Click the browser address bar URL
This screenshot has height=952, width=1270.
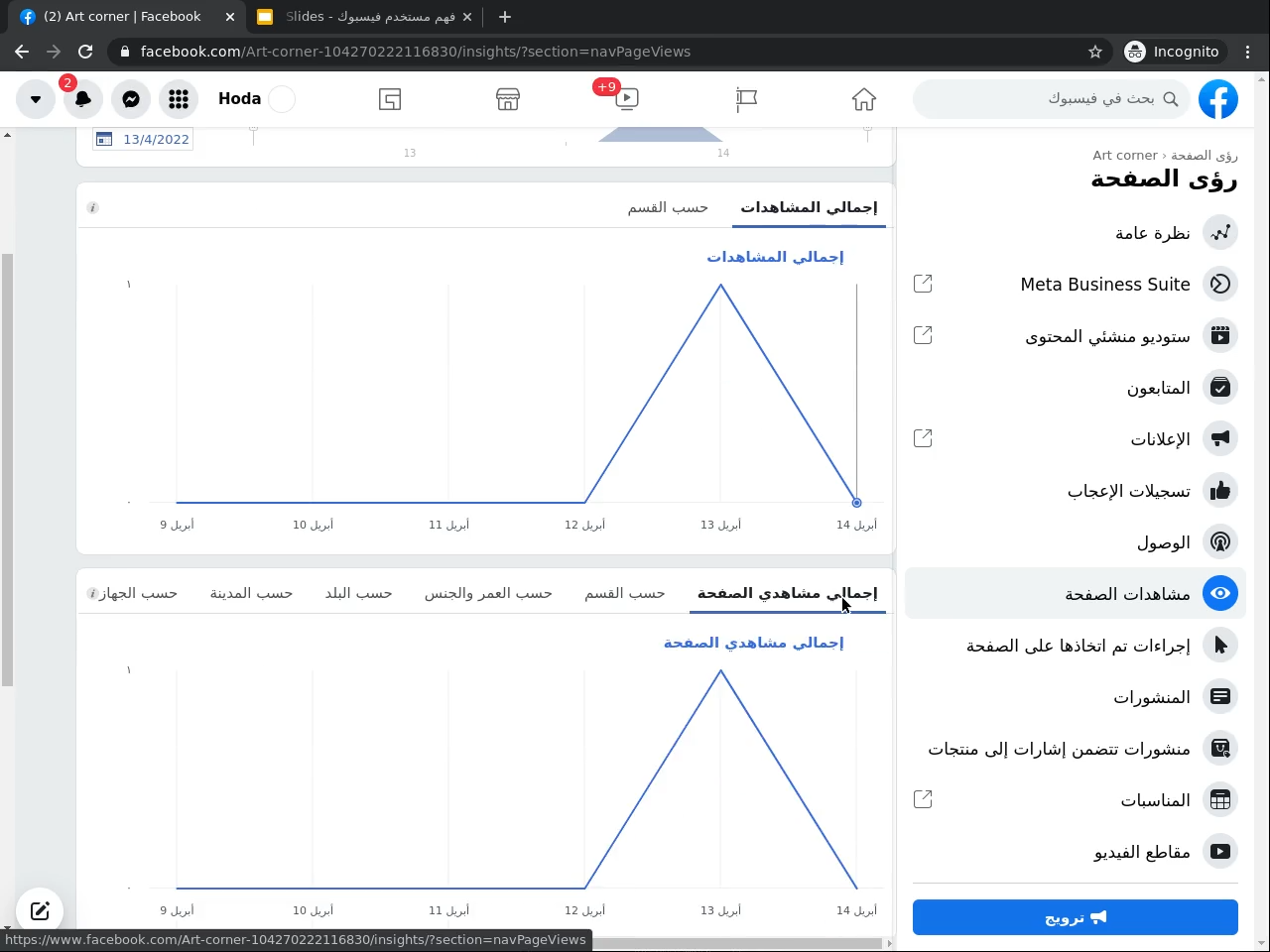click(416, 52)
